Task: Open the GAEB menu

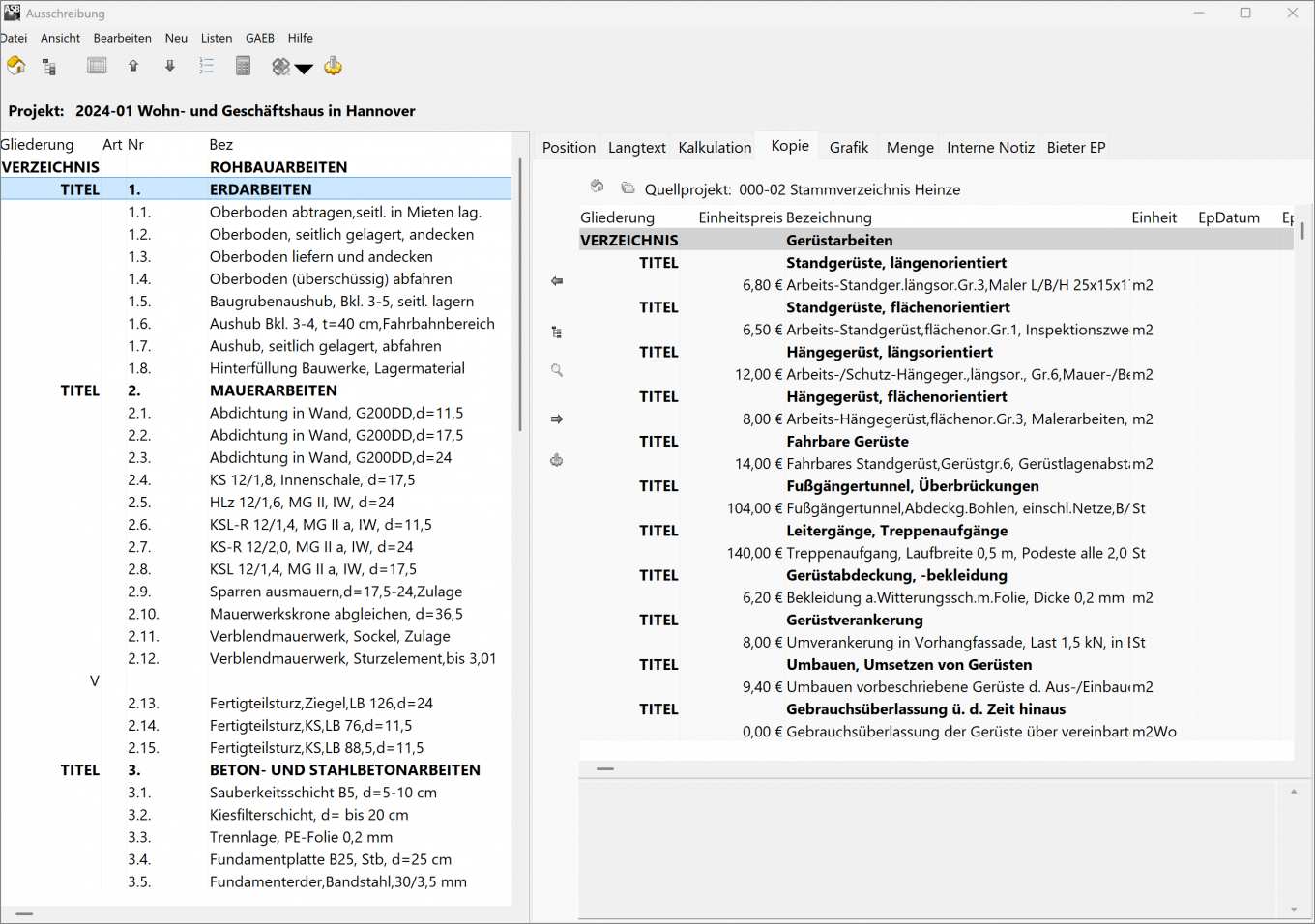Action: [x=259, y=38]
